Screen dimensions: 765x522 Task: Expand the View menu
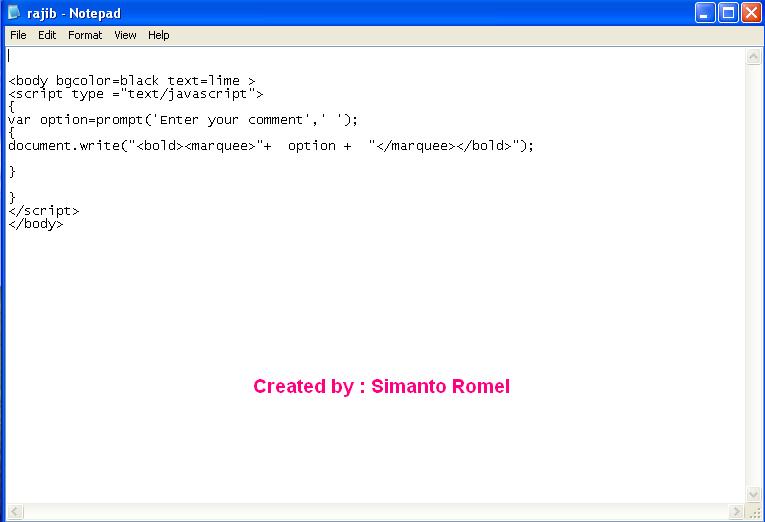[125, 35]
